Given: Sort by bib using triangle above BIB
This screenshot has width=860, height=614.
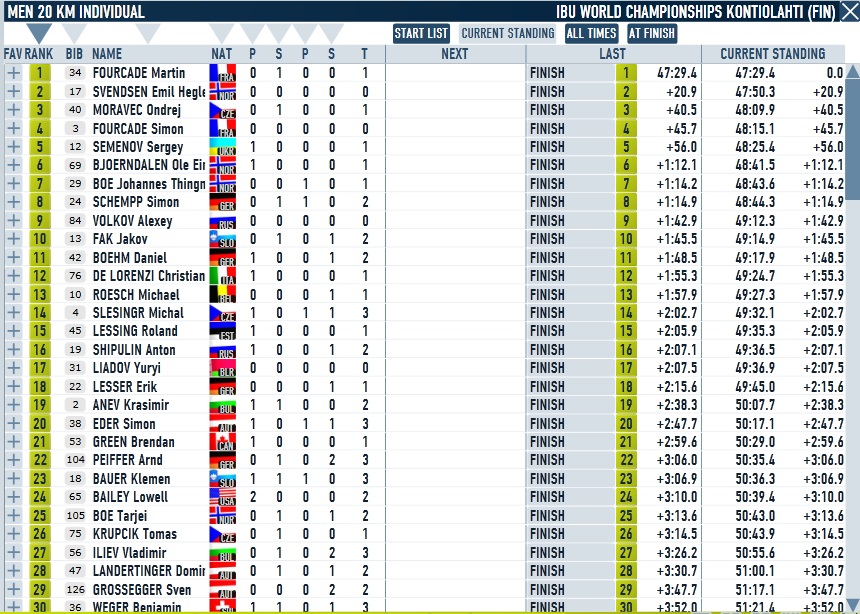Looking at the screenshot, I should pyautogui.click(x=75, y=33).
